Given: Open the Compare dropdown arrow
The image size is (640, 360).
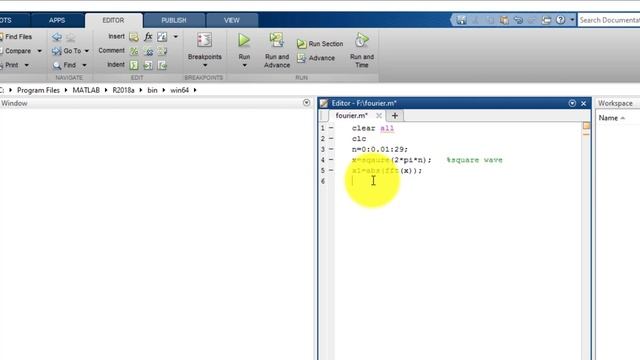Looking at the screenshot, I should click(x=40, y=51).
